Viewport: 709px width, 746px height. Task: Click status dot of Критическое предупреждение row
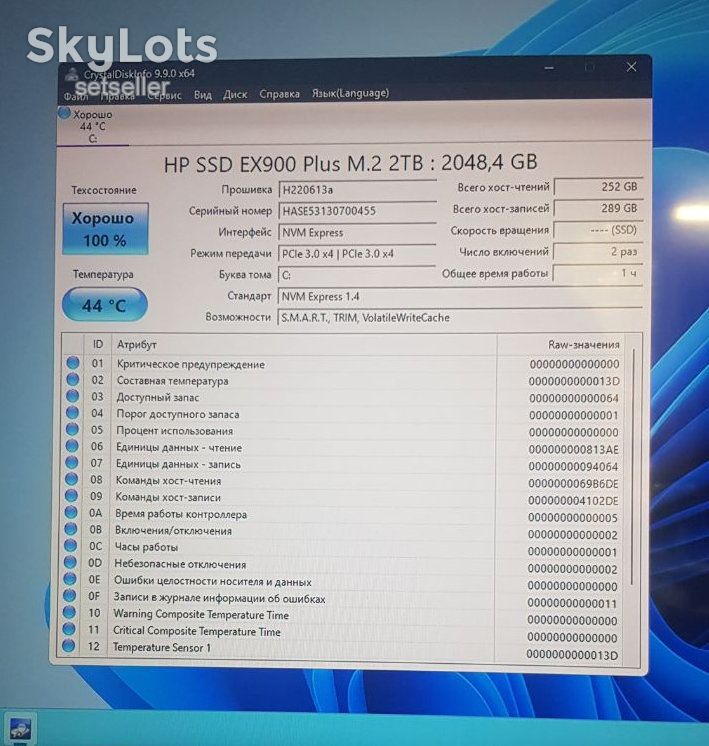click(x=73, y=363)
